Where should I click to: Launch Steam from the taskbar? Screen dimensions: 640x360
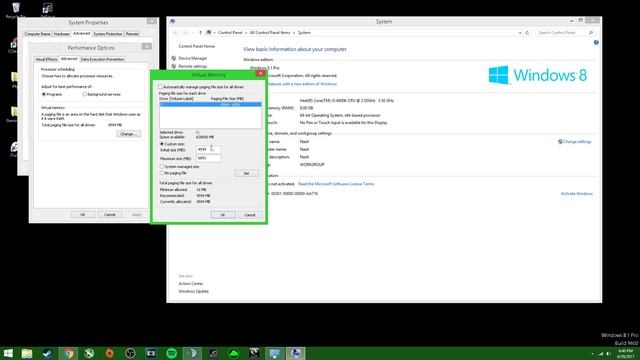[48, 353]
